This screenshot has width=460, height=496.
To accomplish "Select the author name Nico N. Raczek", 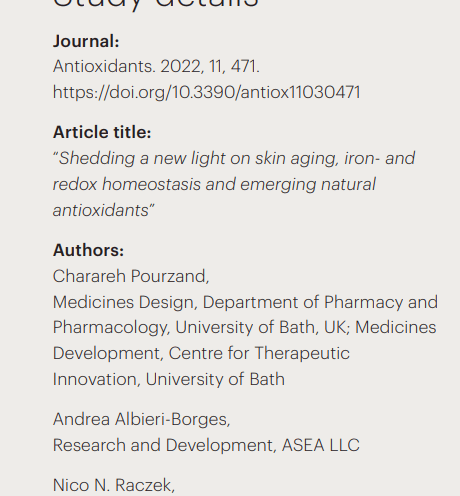I will [114, 485].
